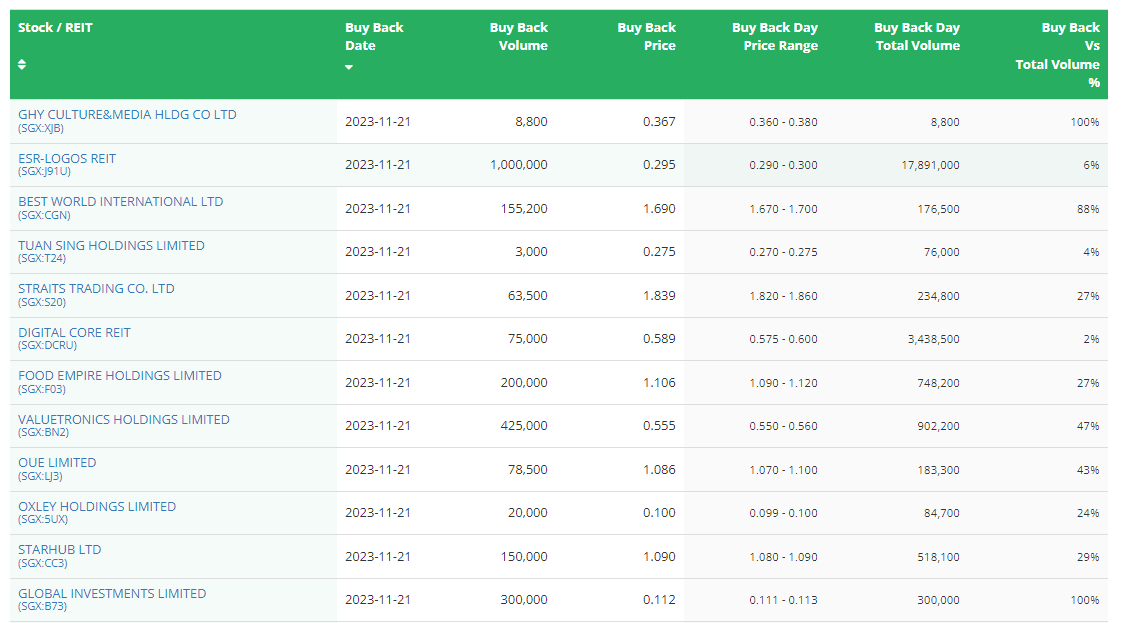This screenshot has width=1122, height=623.
Task: Select ticker text (SGX:J91U)
Action: click(x=44, y=172)
